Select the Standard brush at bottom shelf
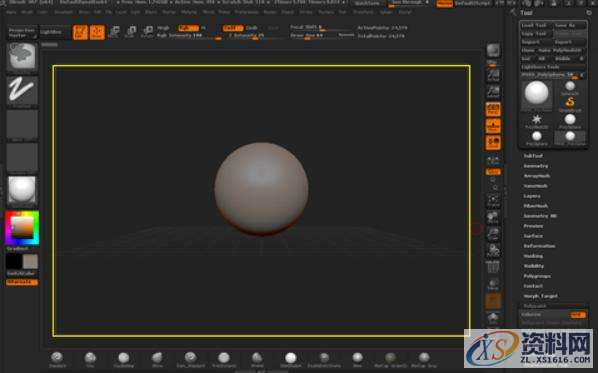 [57, 359]
